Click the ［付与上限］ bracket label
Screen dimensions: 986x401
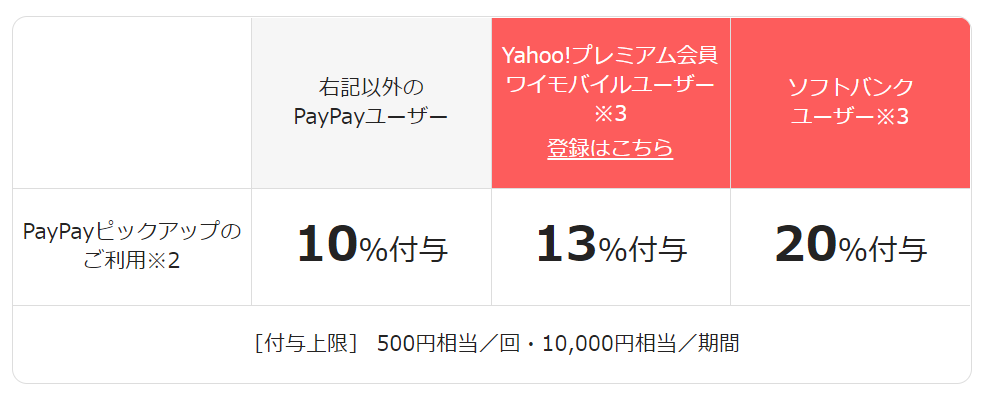pos(305,344)
